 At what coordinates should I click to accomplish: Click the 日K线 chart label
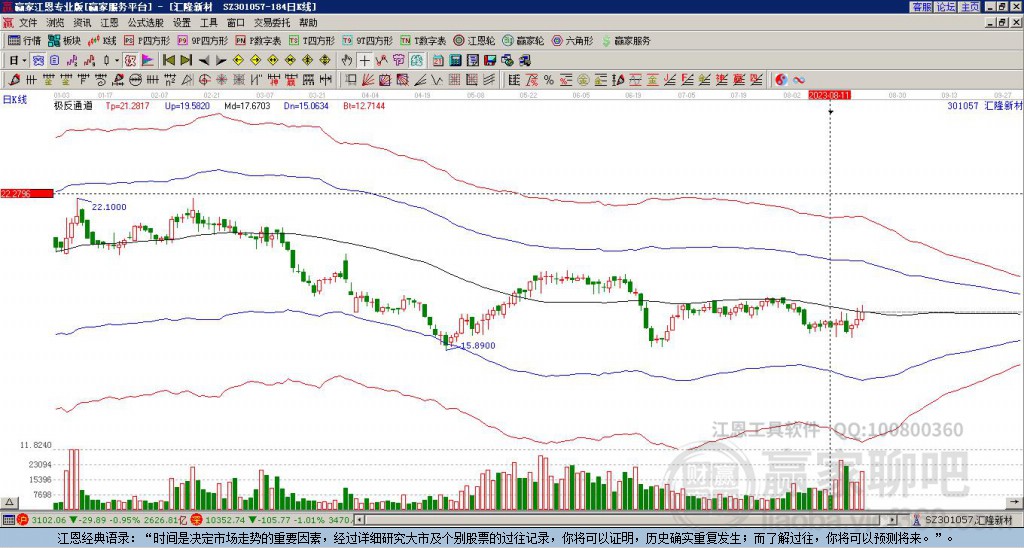click(14, 100)
